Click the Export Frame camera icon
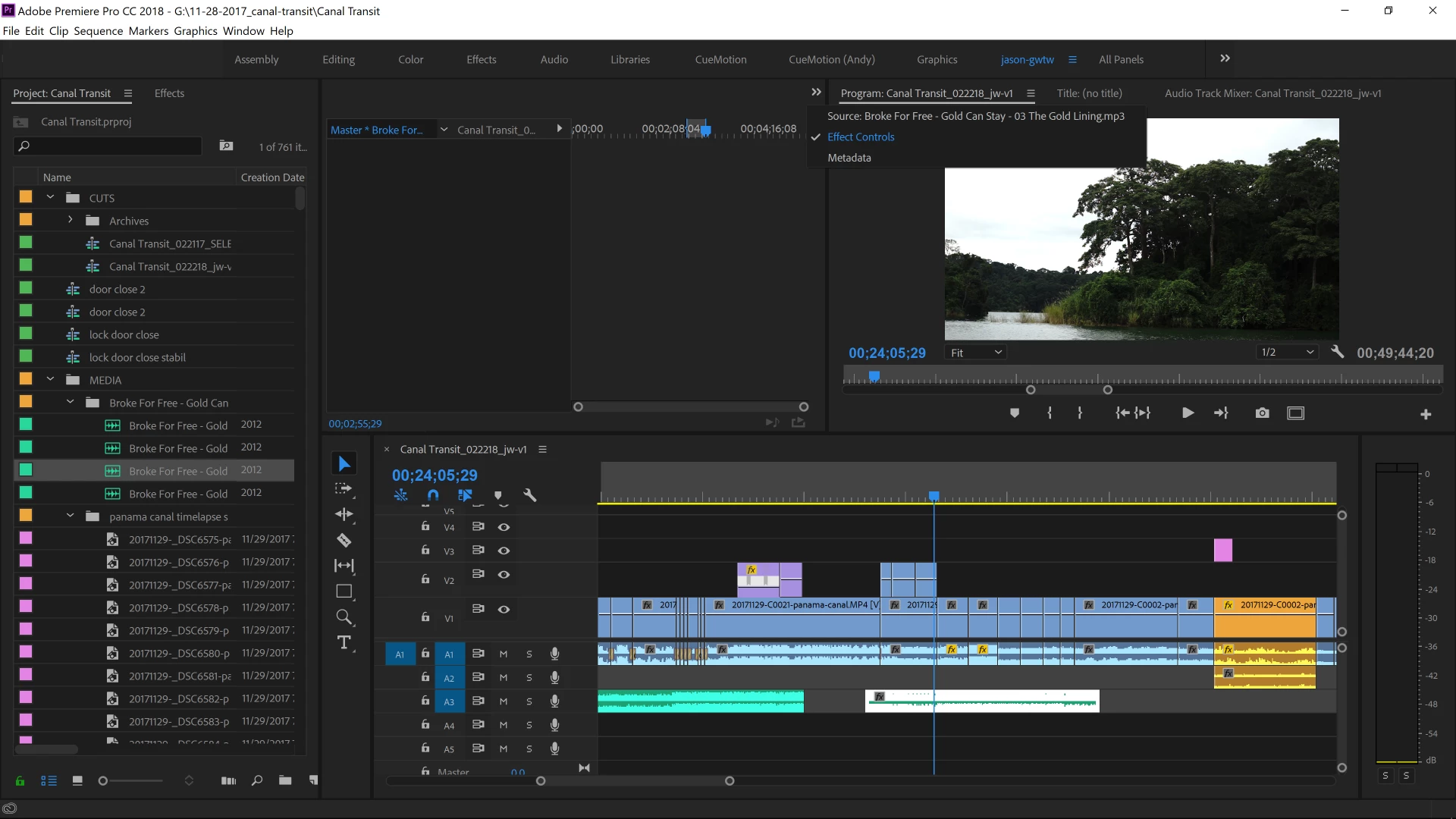1456x819 pixels. click(x=1262, y=413)
